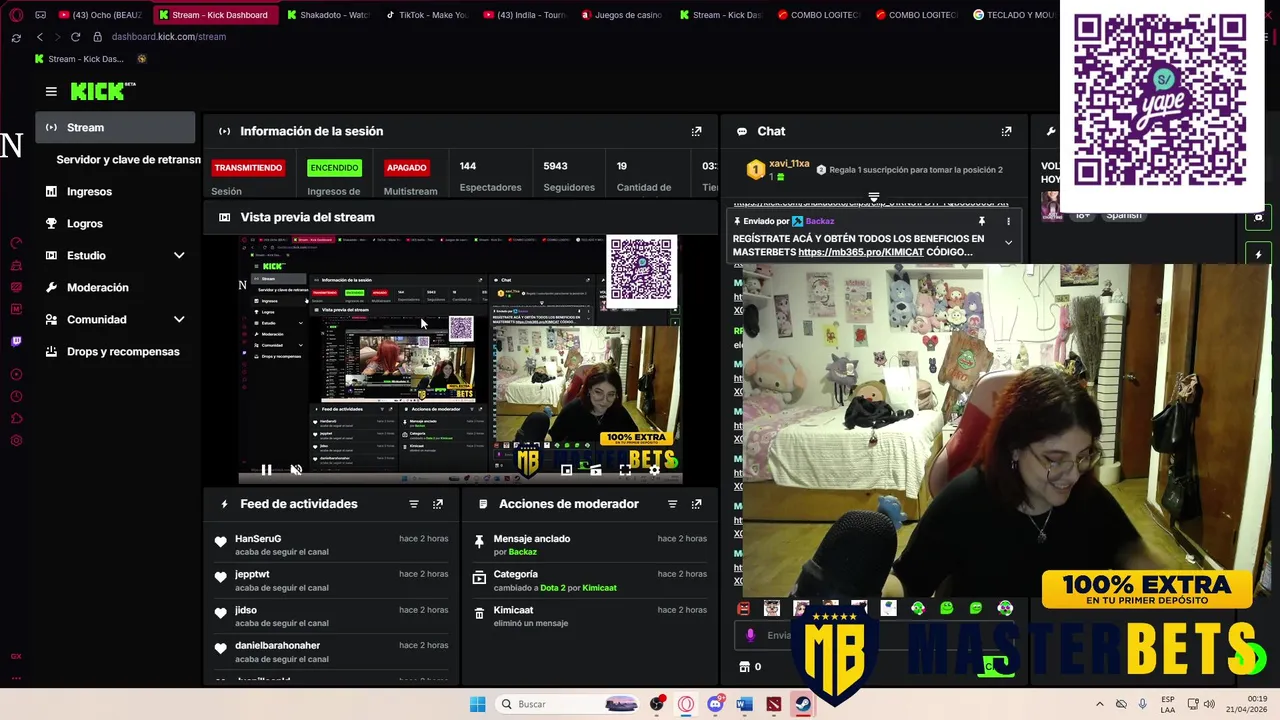Go back in browser history
This screenshot has height=720, width=1280.
[40, 37]
